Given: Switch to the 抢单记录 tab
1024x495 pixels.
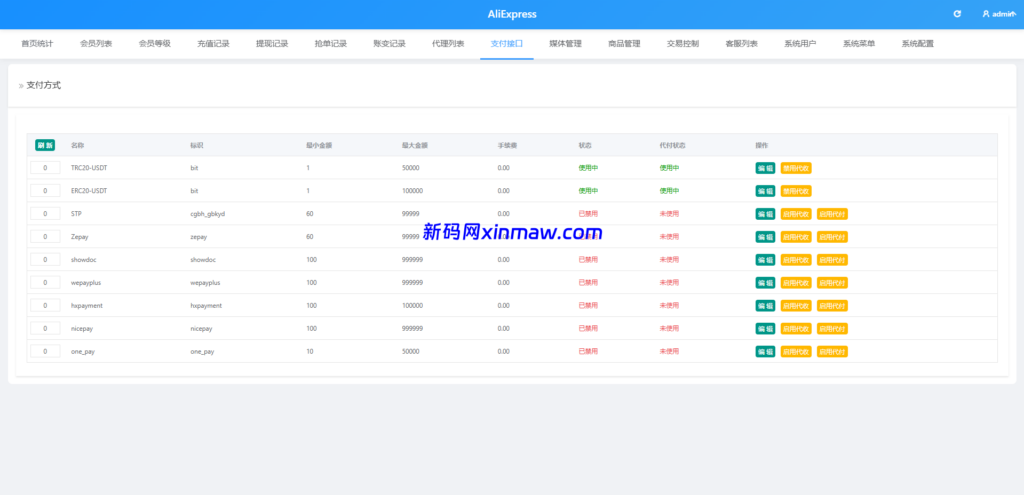Looking at the screenshot, I should (x=330, y=44).
